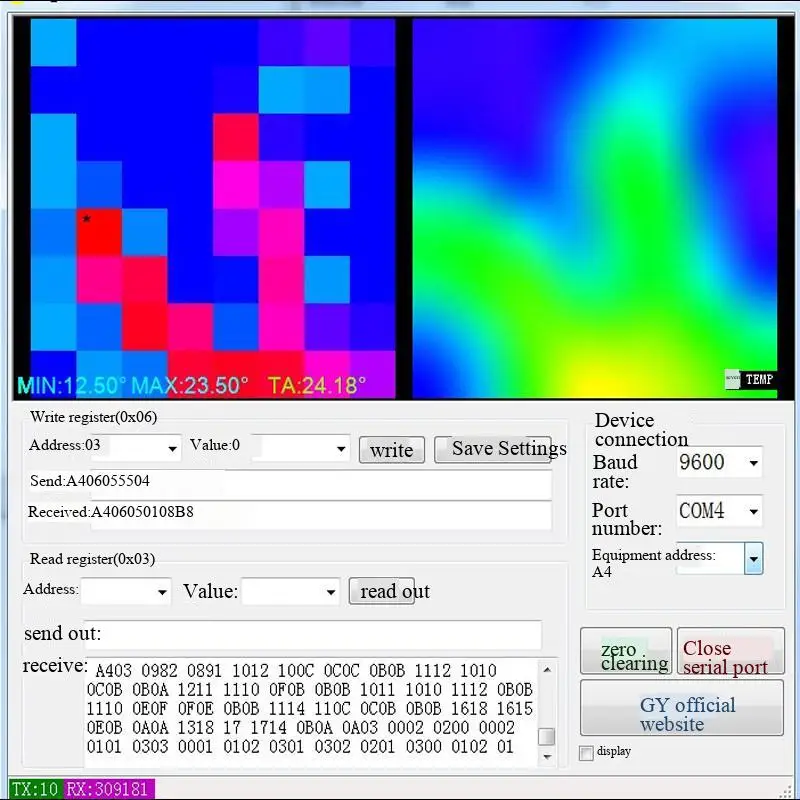Click the read out button
Image resolution: width=800 pixels, height=800 pixels.
tap(382, 591)
